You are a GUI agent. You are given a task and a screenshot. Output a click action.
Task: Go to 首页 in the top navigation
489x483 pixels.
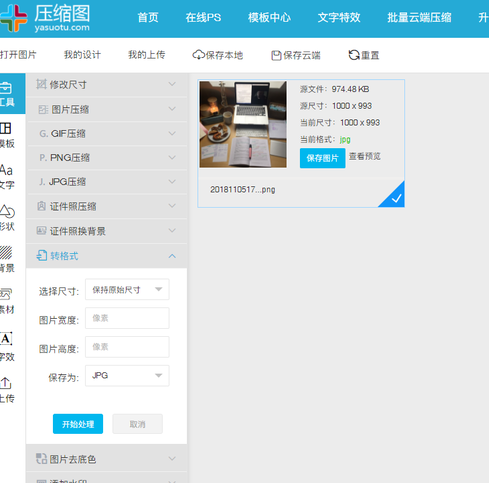pyautogui.click(x=148, y=17)
